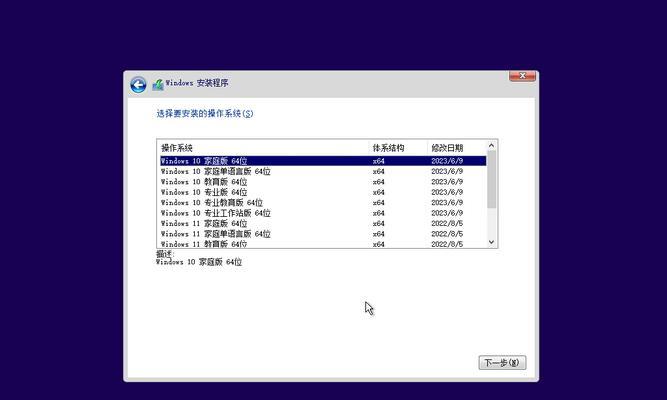
Task: Select Windows 10 家庭版 64位 row
Action: click(323, 161)
